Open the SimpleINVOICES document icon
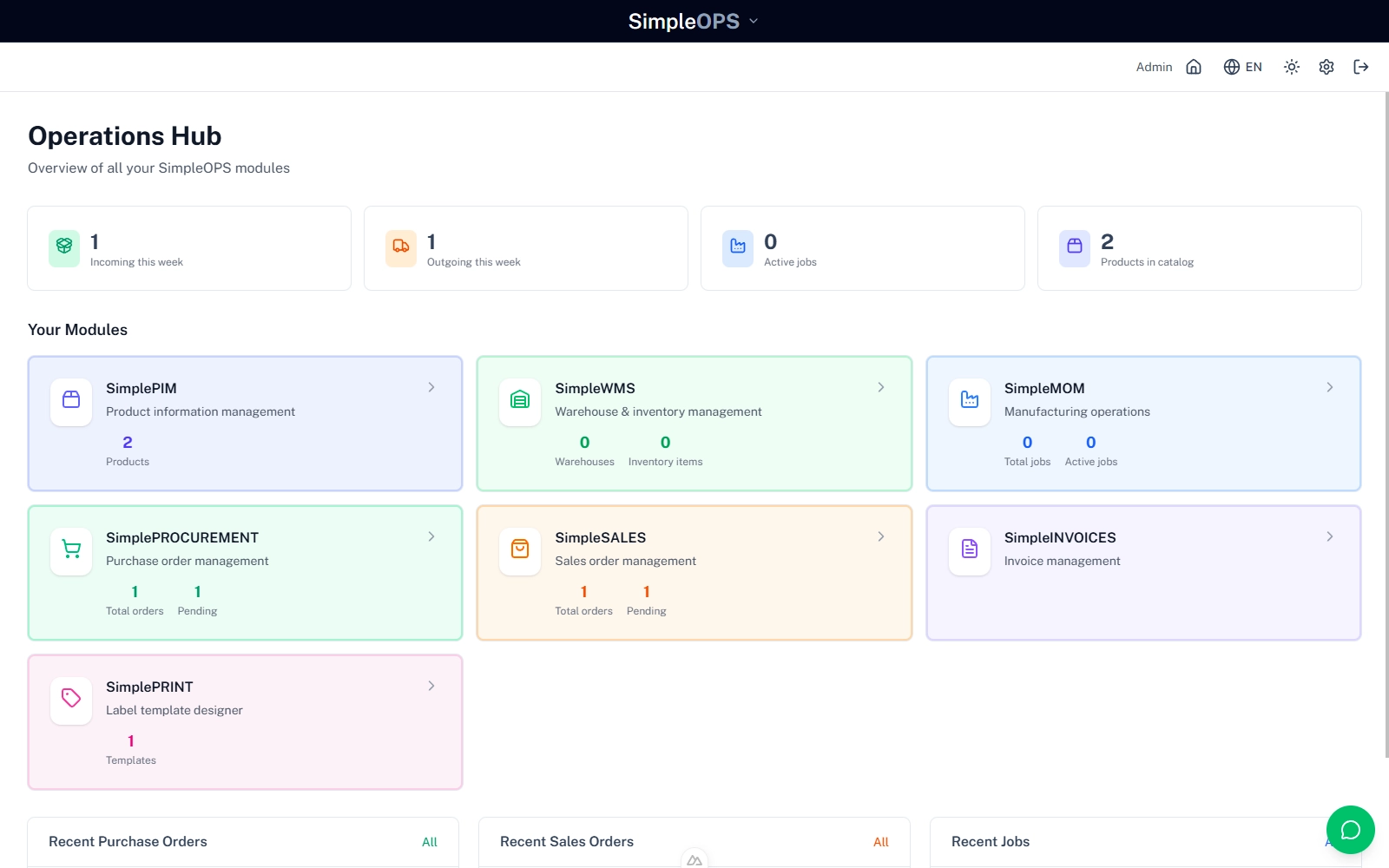 click(969, 550)
